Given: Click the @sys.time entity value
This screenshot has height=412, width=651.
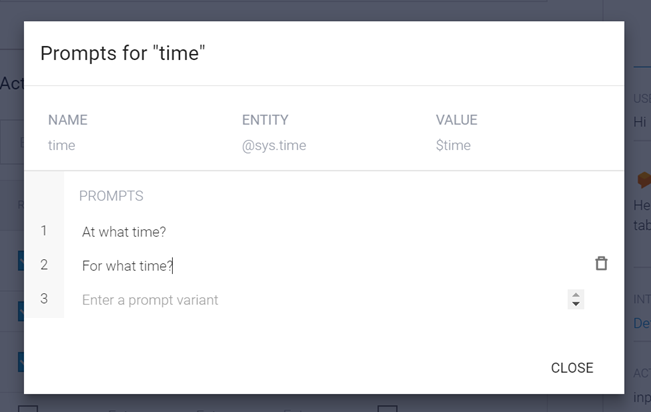Looking at the screenshot, I should coord(274,146).
